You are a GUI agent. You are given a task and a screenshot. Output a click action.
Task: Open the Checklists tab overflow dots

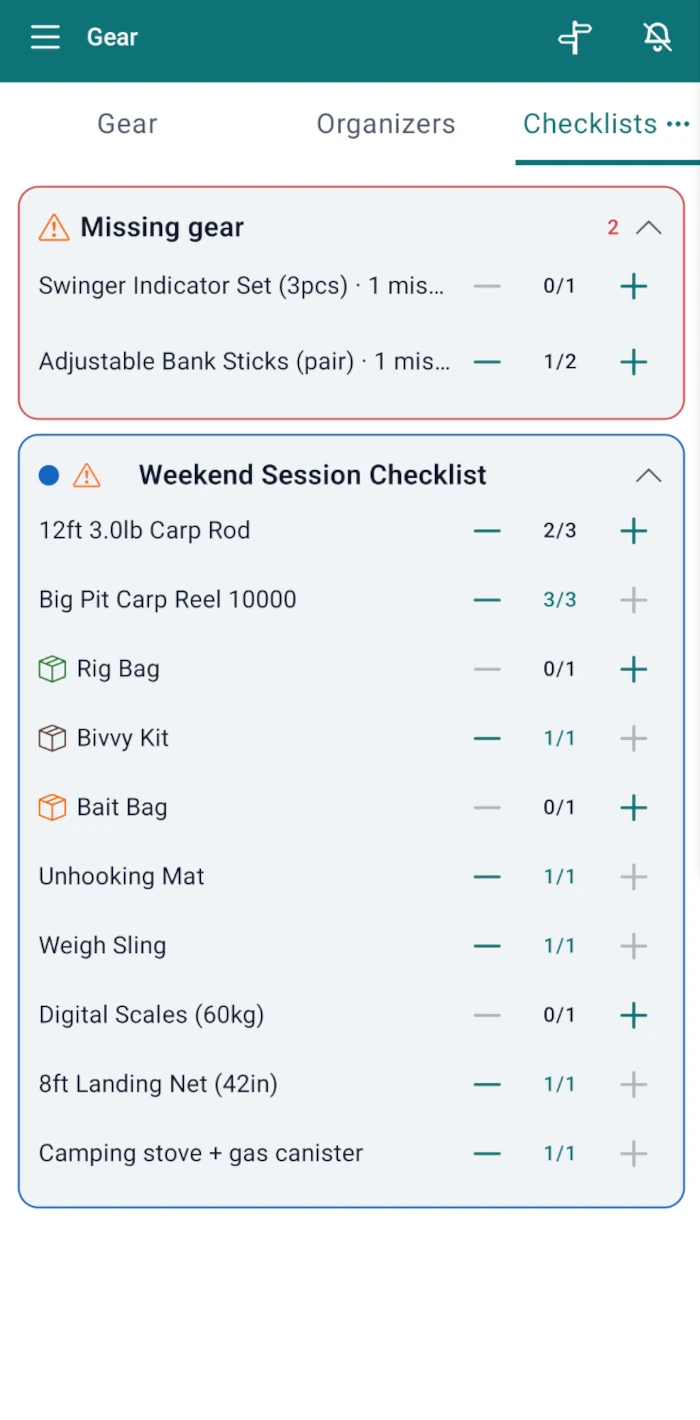click(678, 124)
